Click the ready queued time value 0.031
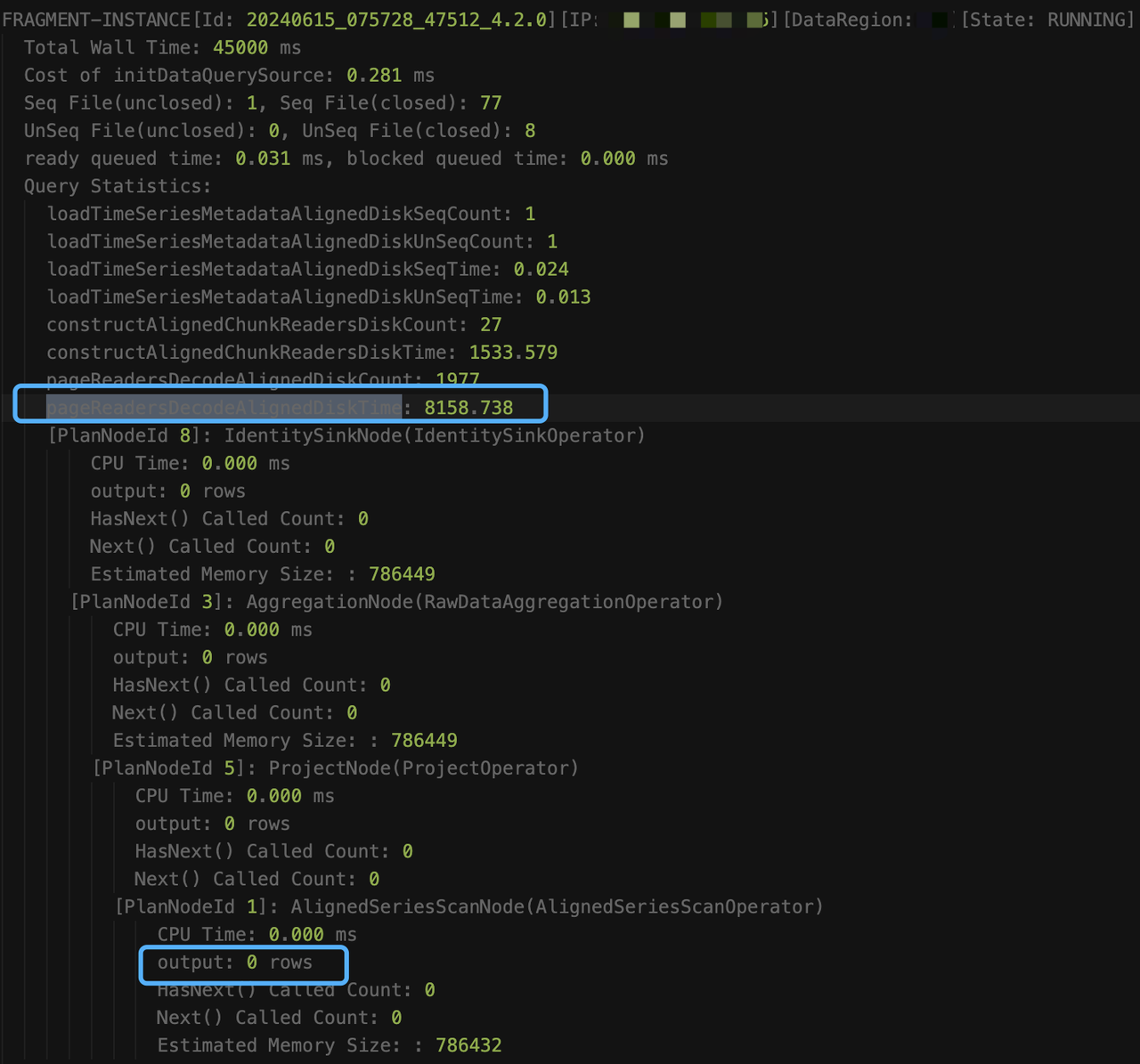The width and height of the screenshot is (1140, 1064). click(263, 158)
